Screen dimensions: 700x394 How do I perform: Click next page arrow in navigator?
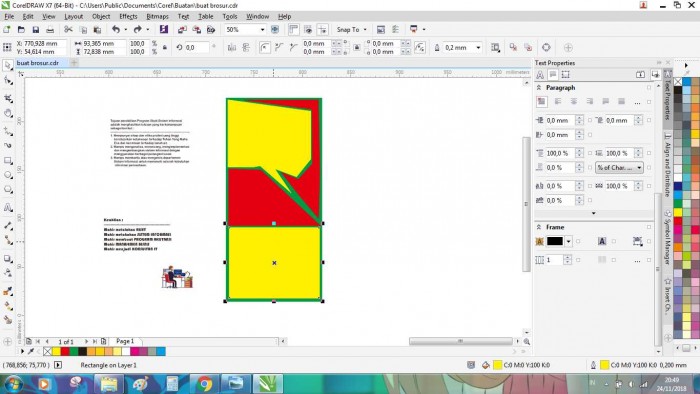(86, 341)
